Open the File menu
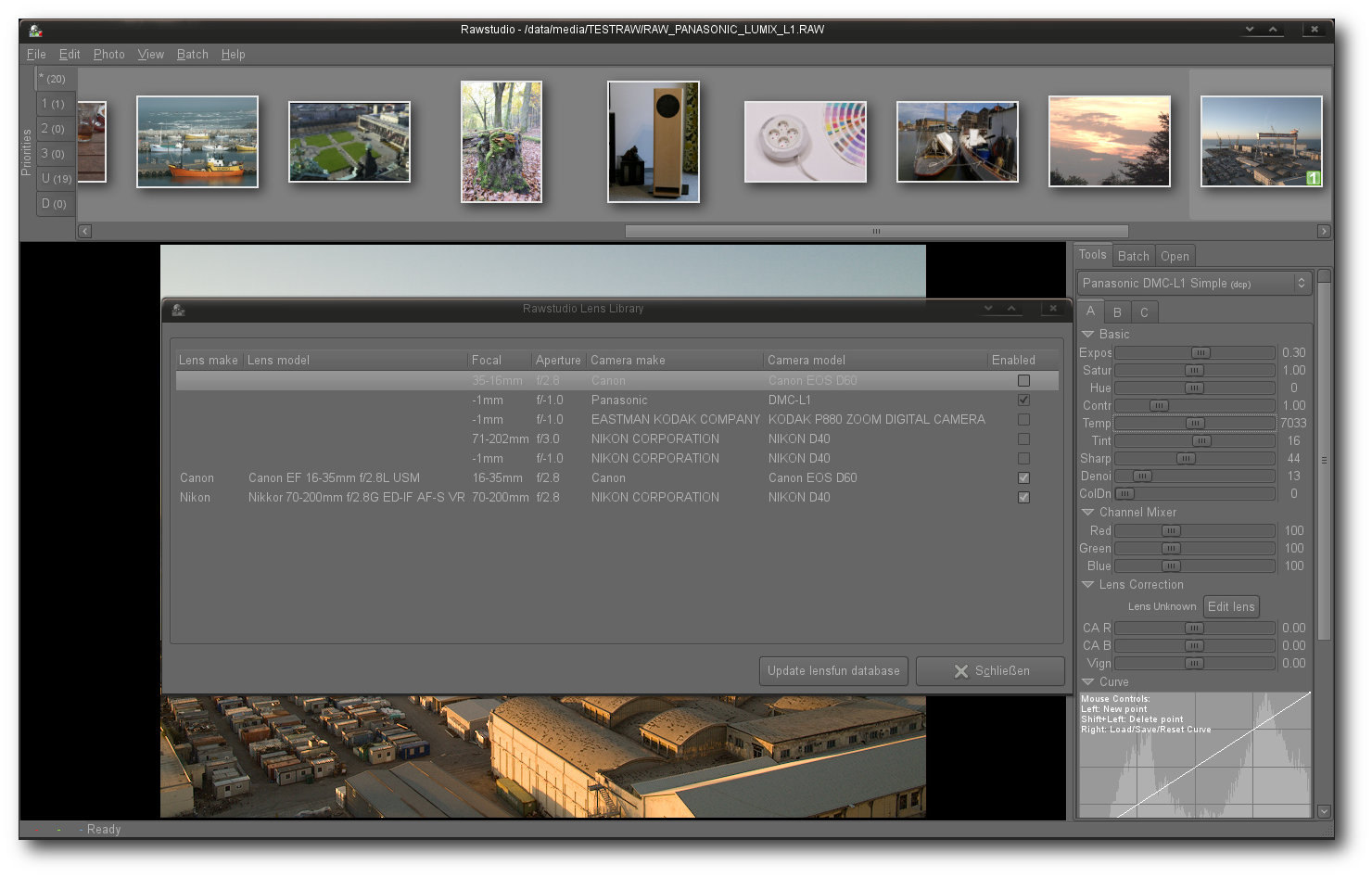The width and height of the screenshot is (1372, 877). [x=36, y=54]
